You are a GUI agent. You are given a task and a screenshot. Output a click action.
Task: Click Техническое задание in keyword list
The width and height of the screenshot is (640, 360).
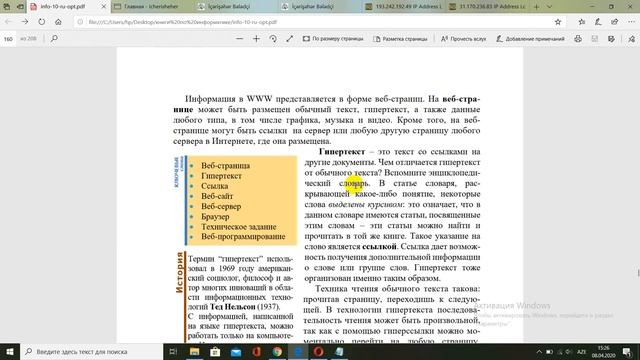pyautogui.click(x=239, y=227)
